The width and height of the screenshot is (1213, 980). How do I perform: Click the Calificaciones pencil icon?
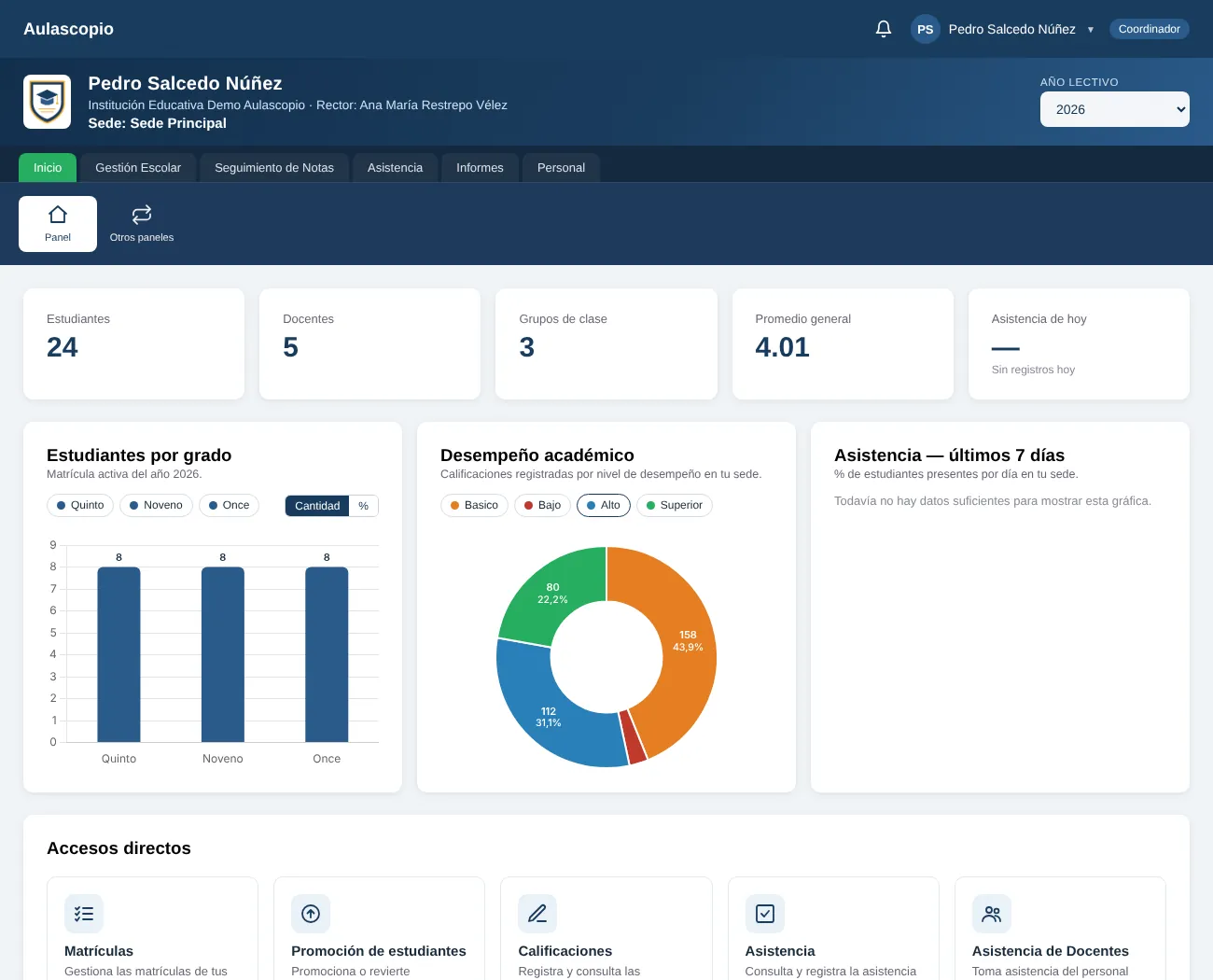(537, 914)
